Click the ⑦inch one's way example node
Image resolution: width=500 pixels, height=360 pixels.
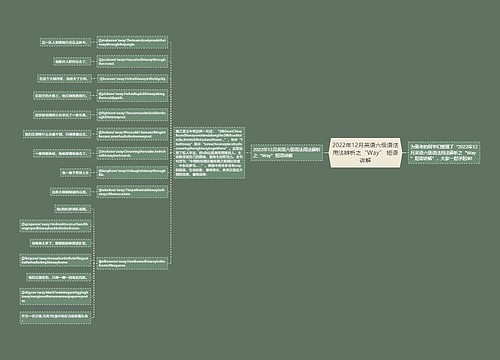coord(132,153)
